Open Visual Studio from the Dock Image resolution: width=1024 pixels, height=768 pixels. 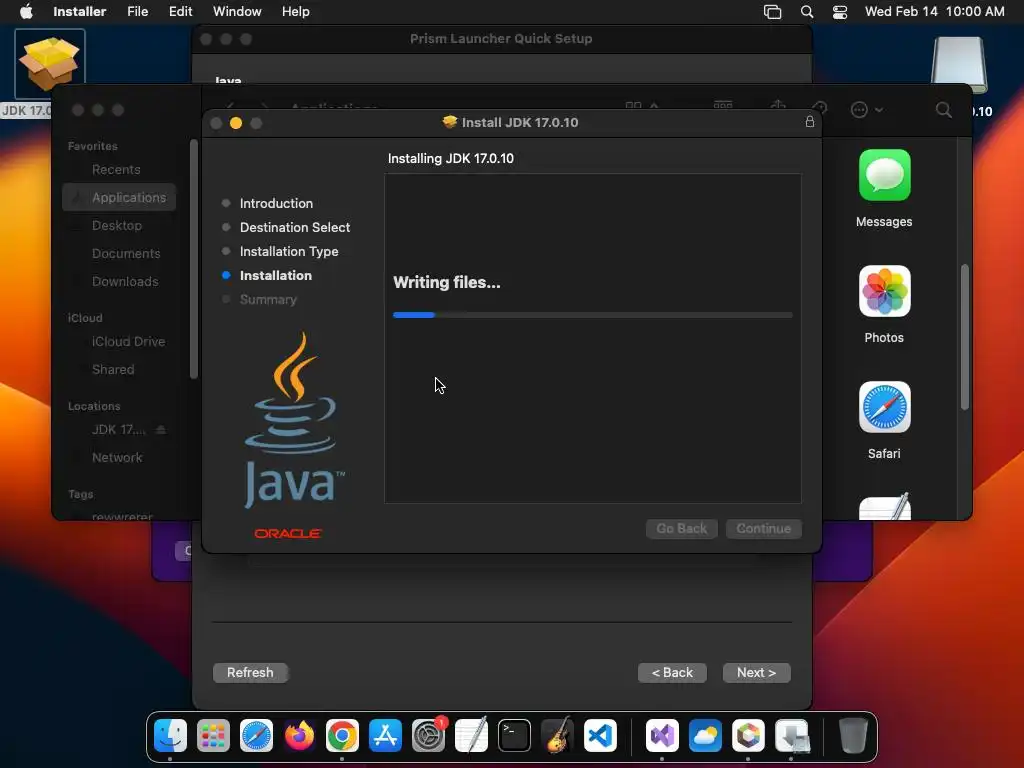point(662,735)
